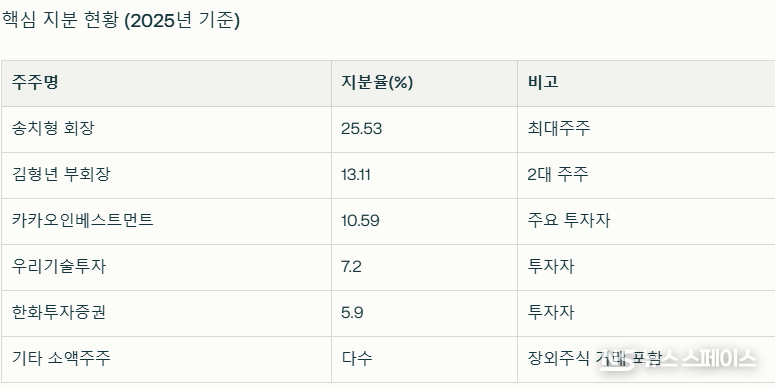775x388 pixels.
Task: Click the 13.11 percentage cell
Action: click(424, 175)
